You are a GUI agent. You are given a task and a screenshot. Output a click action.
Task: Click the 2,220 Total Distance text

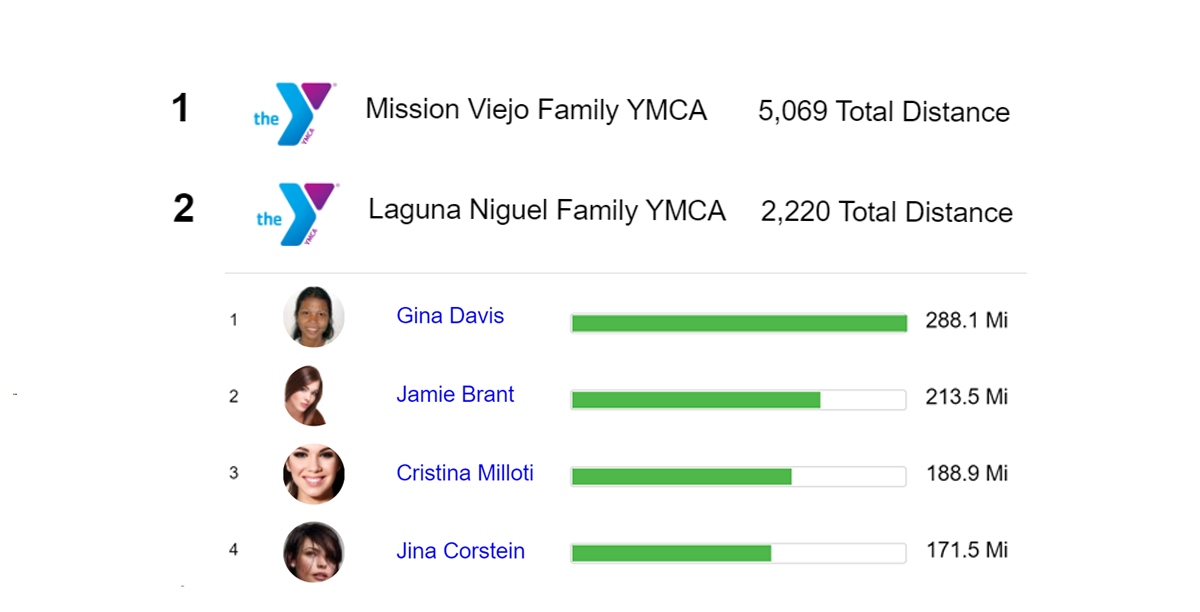click(x=887, y=212)
